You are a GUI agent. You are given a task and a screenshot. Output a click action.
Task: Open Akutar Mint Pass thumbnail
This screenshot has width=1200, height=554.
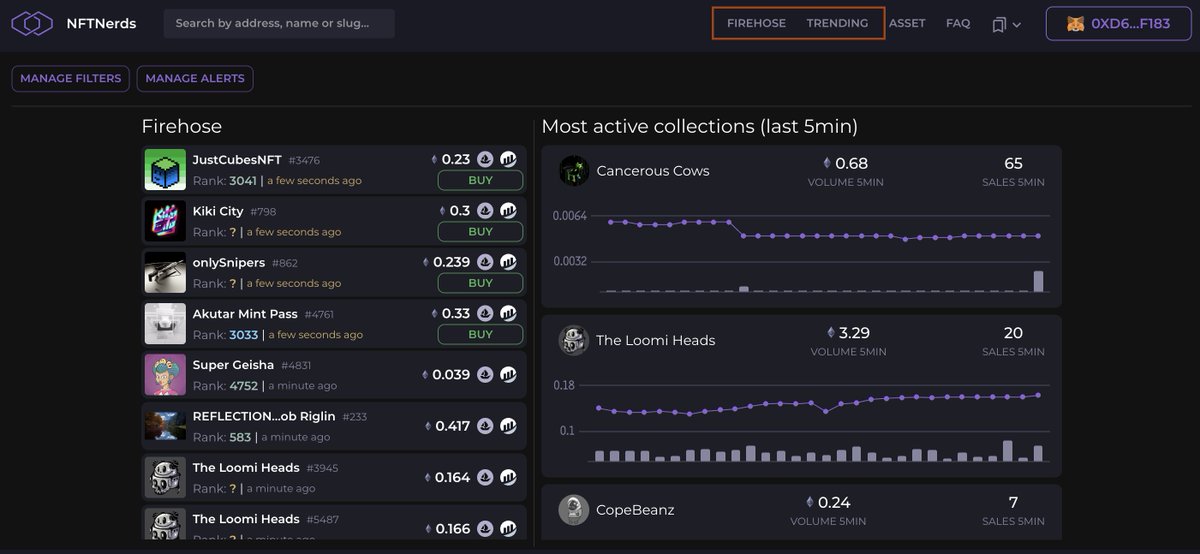click(165, 324)
